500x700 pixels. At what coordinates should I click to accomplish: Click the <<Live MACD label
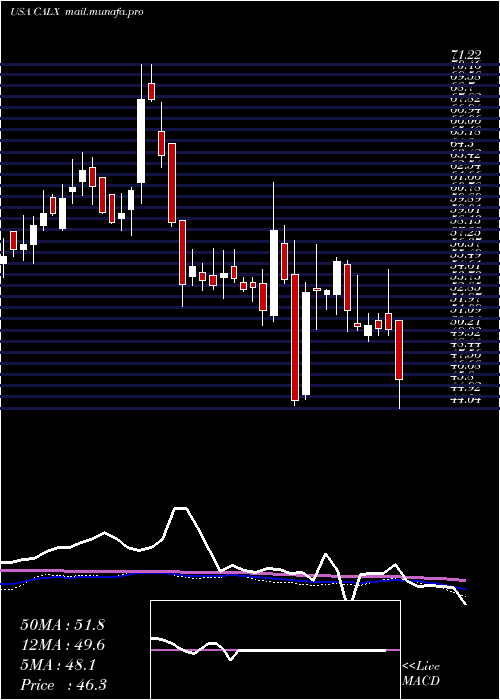pyautogui.click(x=421, y=674)
